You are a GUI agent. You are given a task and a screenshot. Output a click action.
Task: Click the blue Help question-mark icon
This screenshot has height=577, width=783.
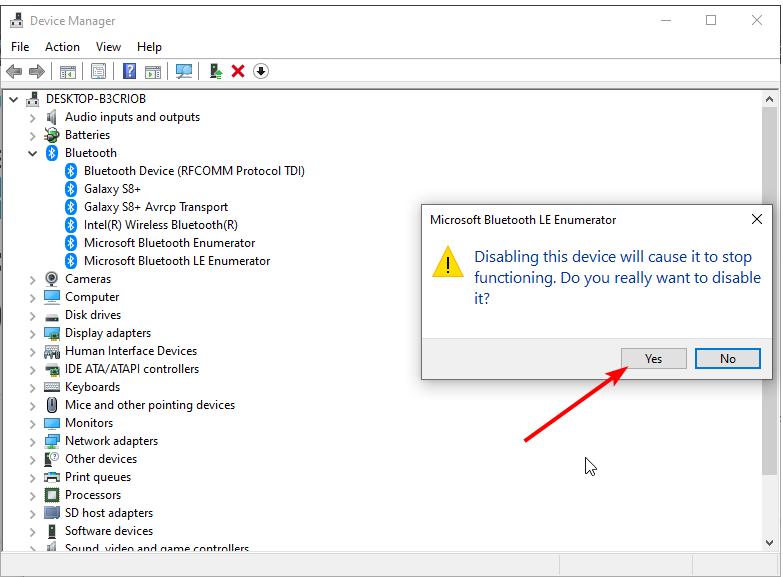coord(129,71)
